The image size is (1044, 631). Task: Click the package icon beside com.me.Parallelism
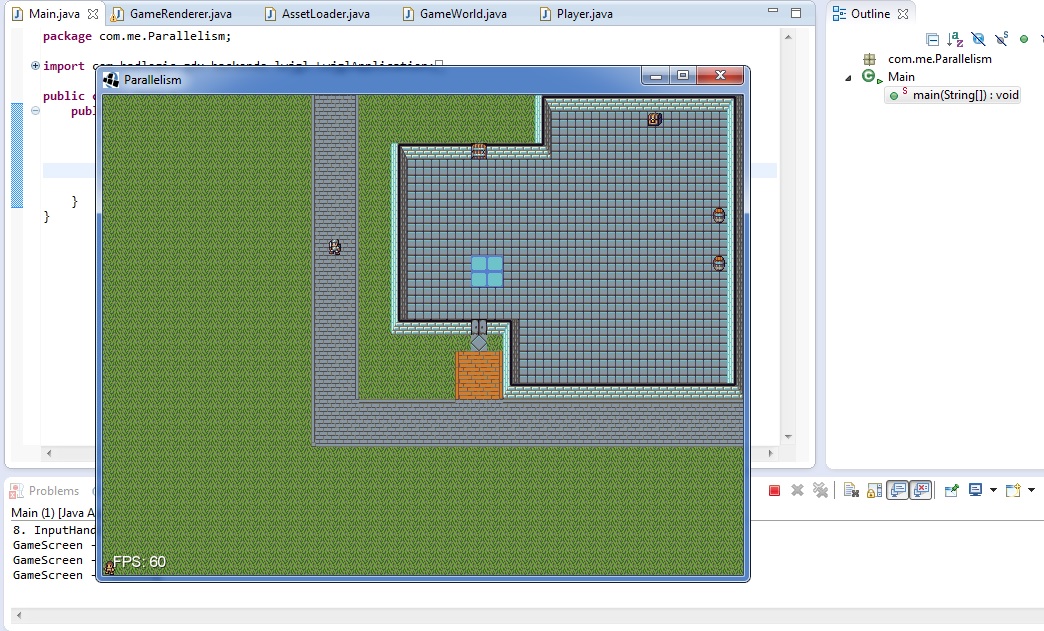click(869, 59)
